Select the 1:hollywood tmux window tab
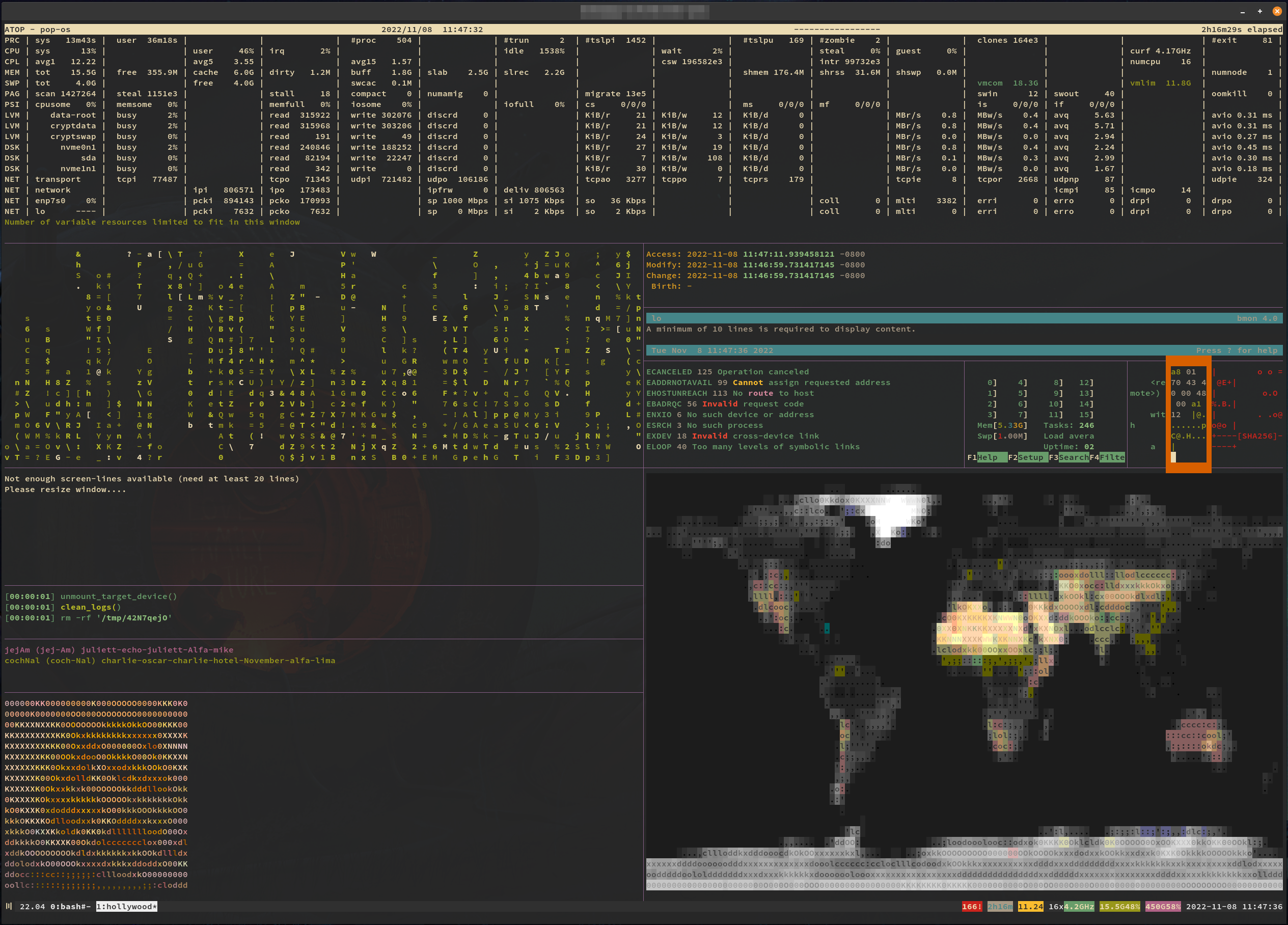This screenshot has width=1288, height=925. point(126,907)
